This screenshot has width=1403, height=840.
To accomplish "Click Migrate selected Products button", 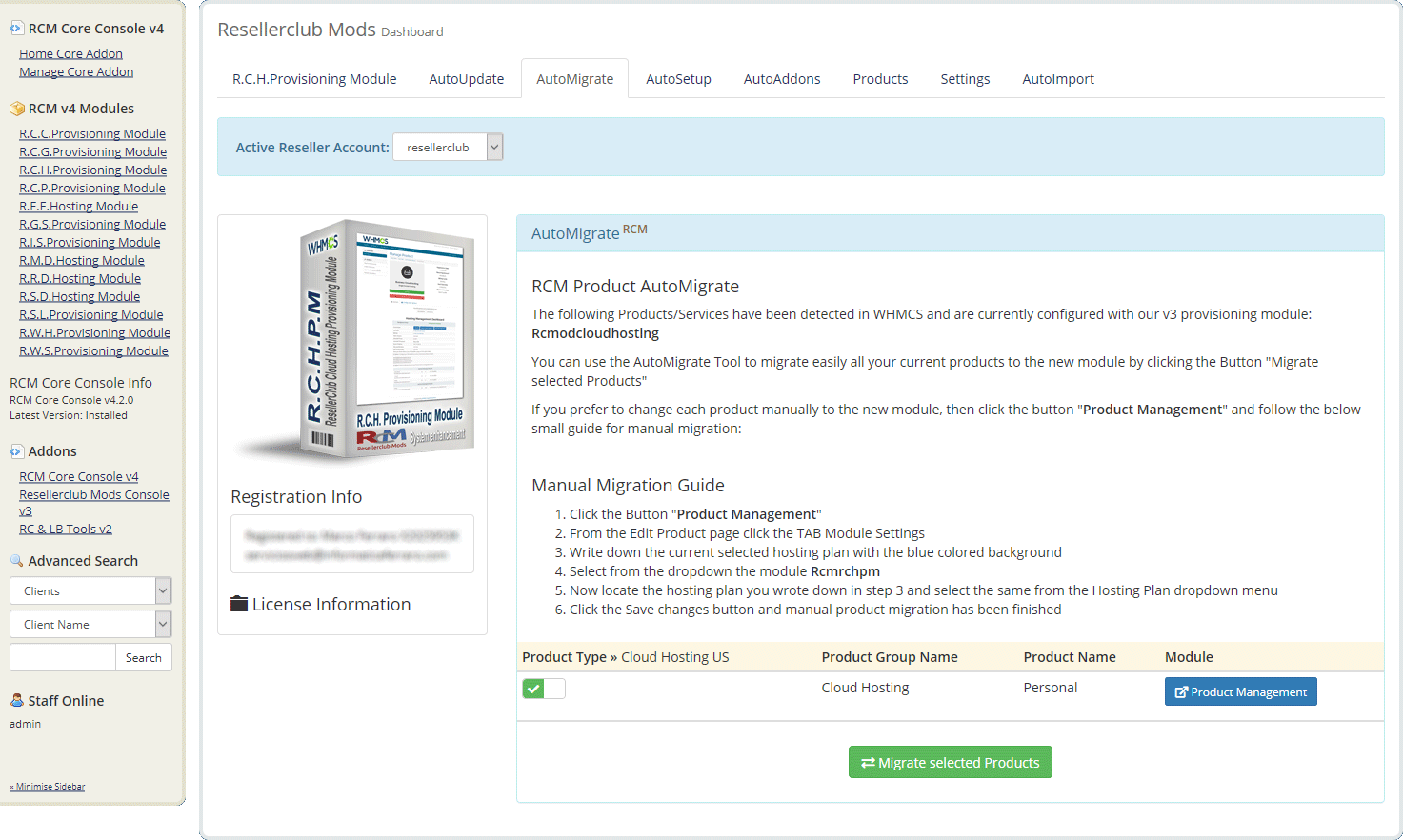I will pos(950,762).
